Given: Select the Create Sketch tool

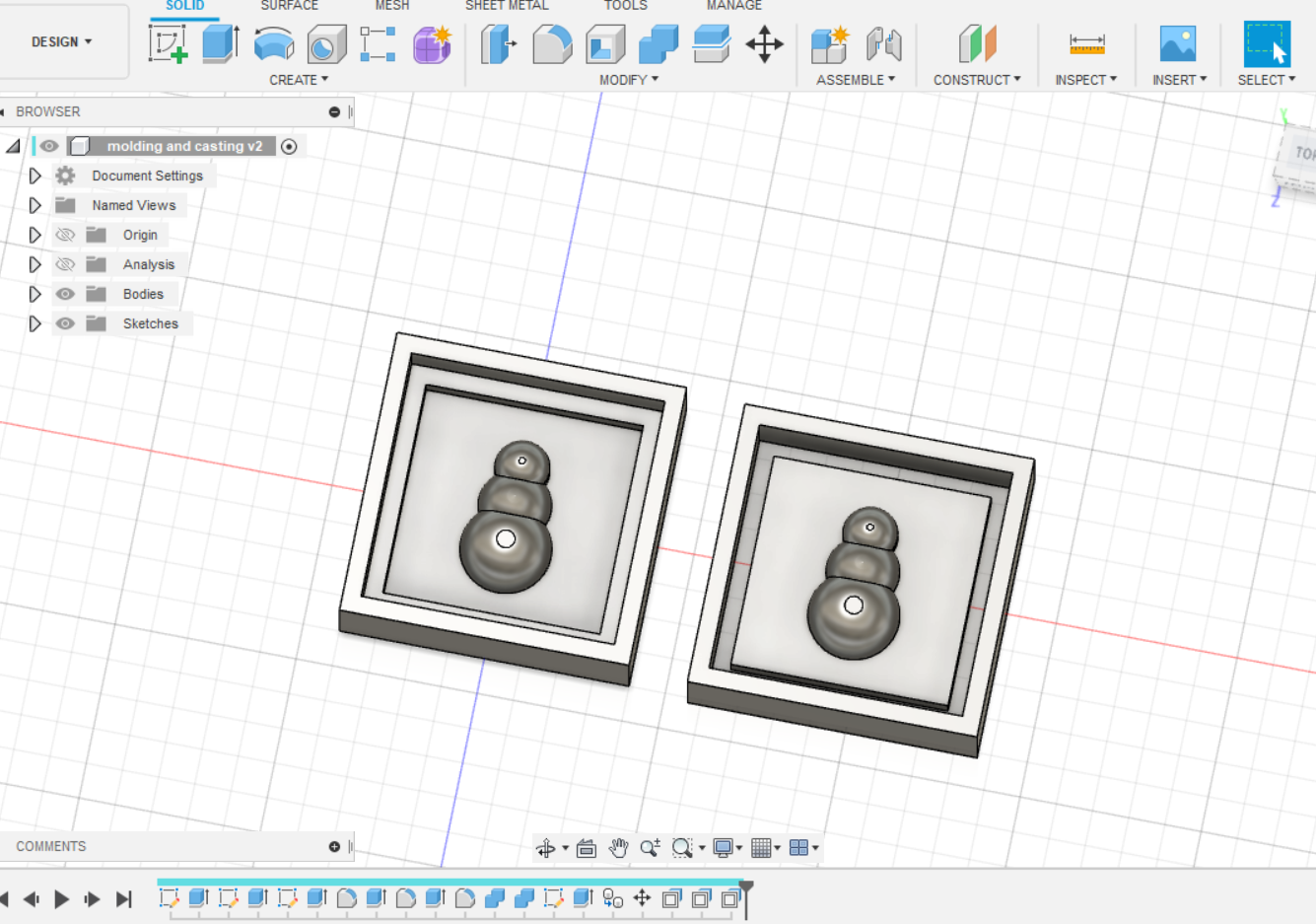Looking at the screenshot, I should tap(169, 44).
